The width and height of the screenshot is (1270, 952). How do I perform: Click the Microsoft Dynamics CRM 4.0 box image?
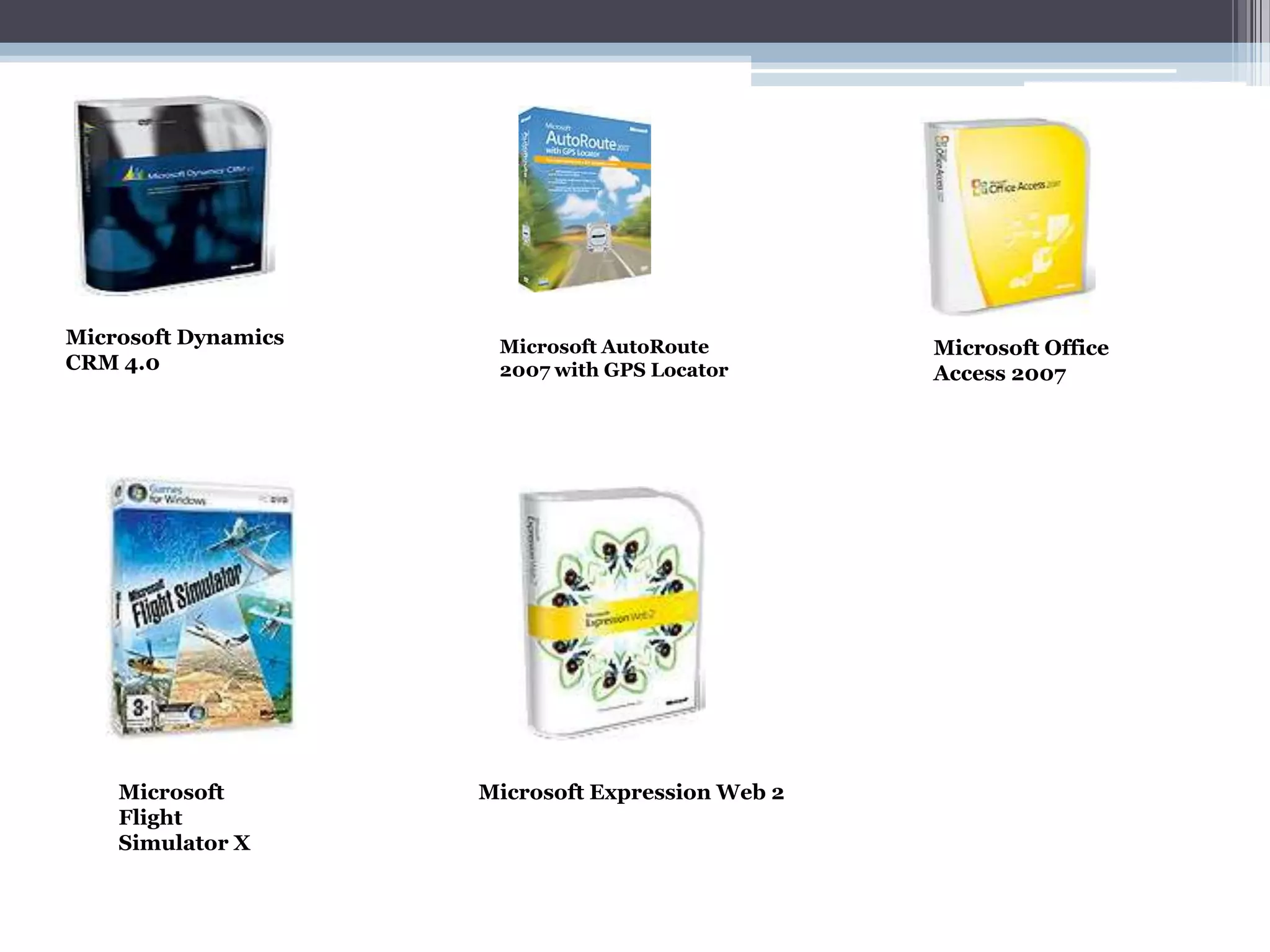(175, 195)
